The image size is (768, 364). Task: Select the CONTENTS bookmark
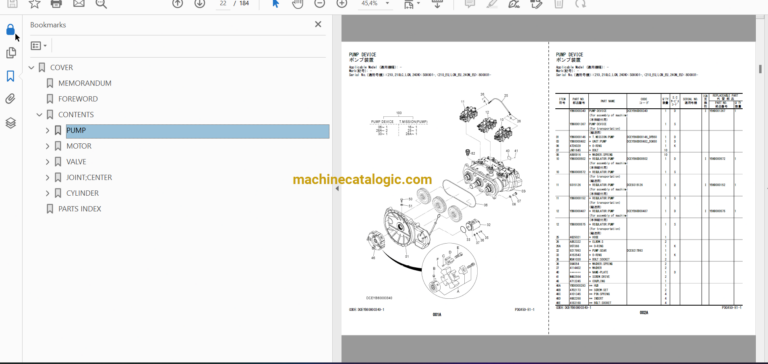(76, 115)
